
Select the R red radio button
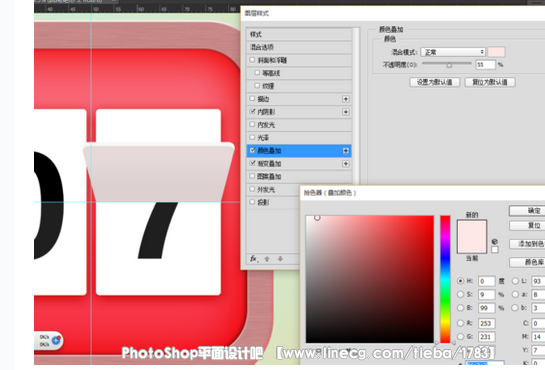(x=461, y=323)
